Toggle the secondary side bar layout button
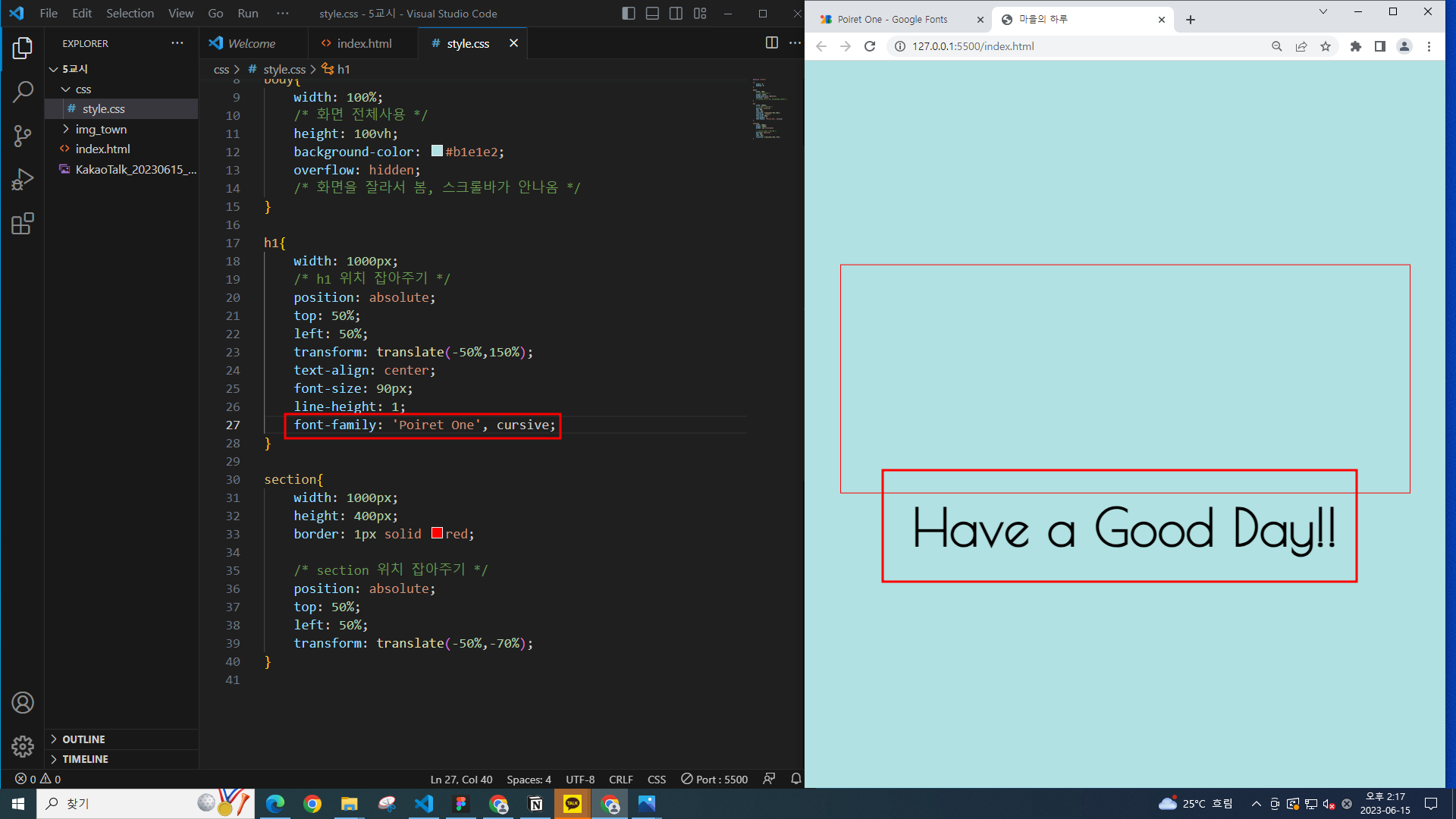Viewport: 1456px width, 819px height. (676, 14)
